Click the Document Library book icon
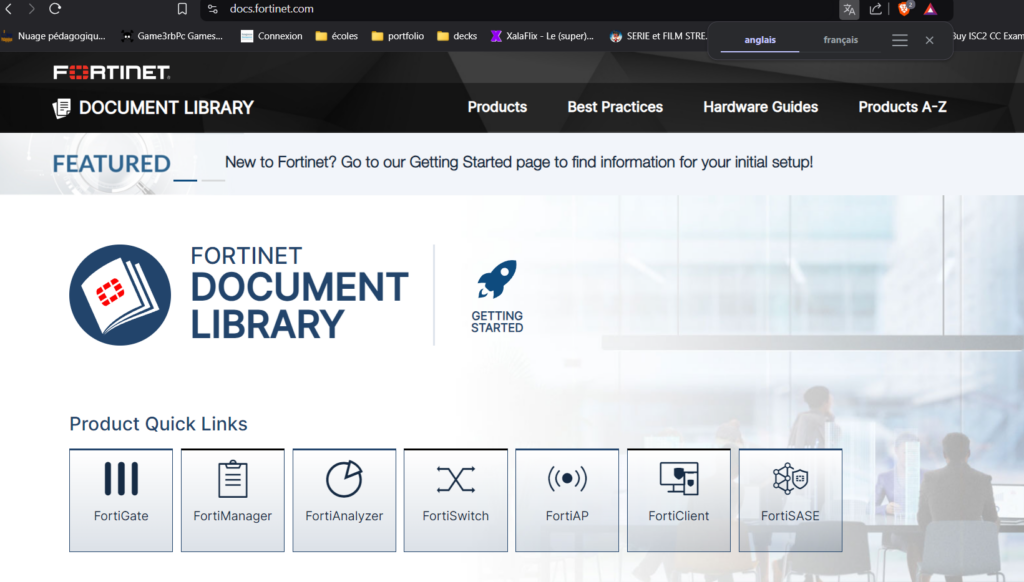1024x582 pixels. click(61, 108)
